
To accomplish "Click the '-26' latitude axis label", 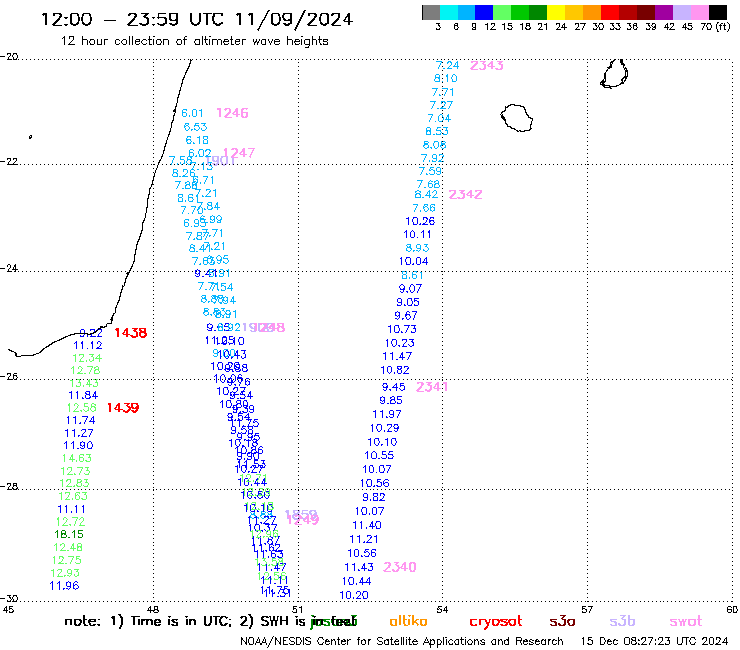I will point(9,376).
